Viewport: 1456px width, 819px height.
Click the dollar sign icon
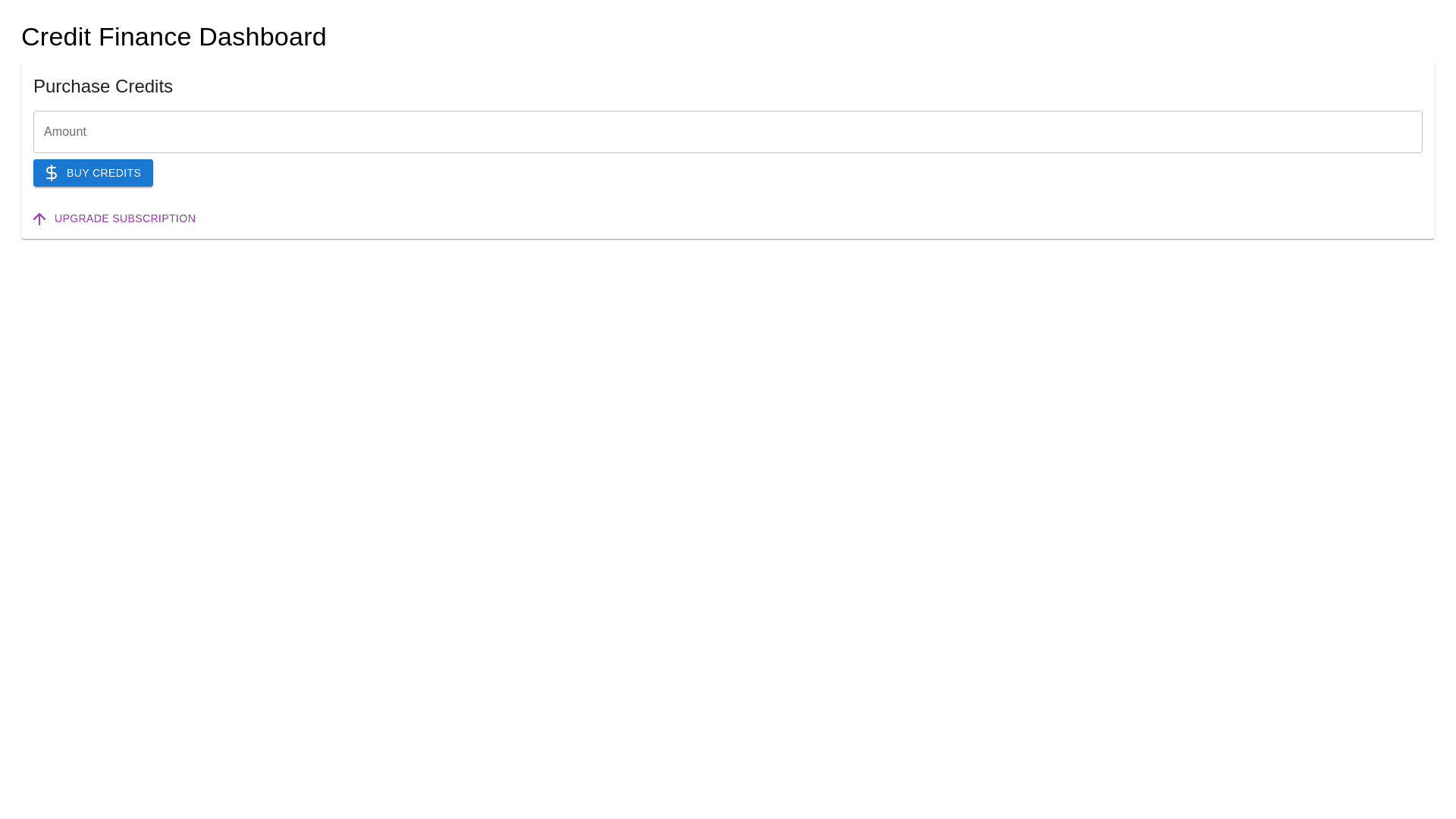[x=52, y=173]
